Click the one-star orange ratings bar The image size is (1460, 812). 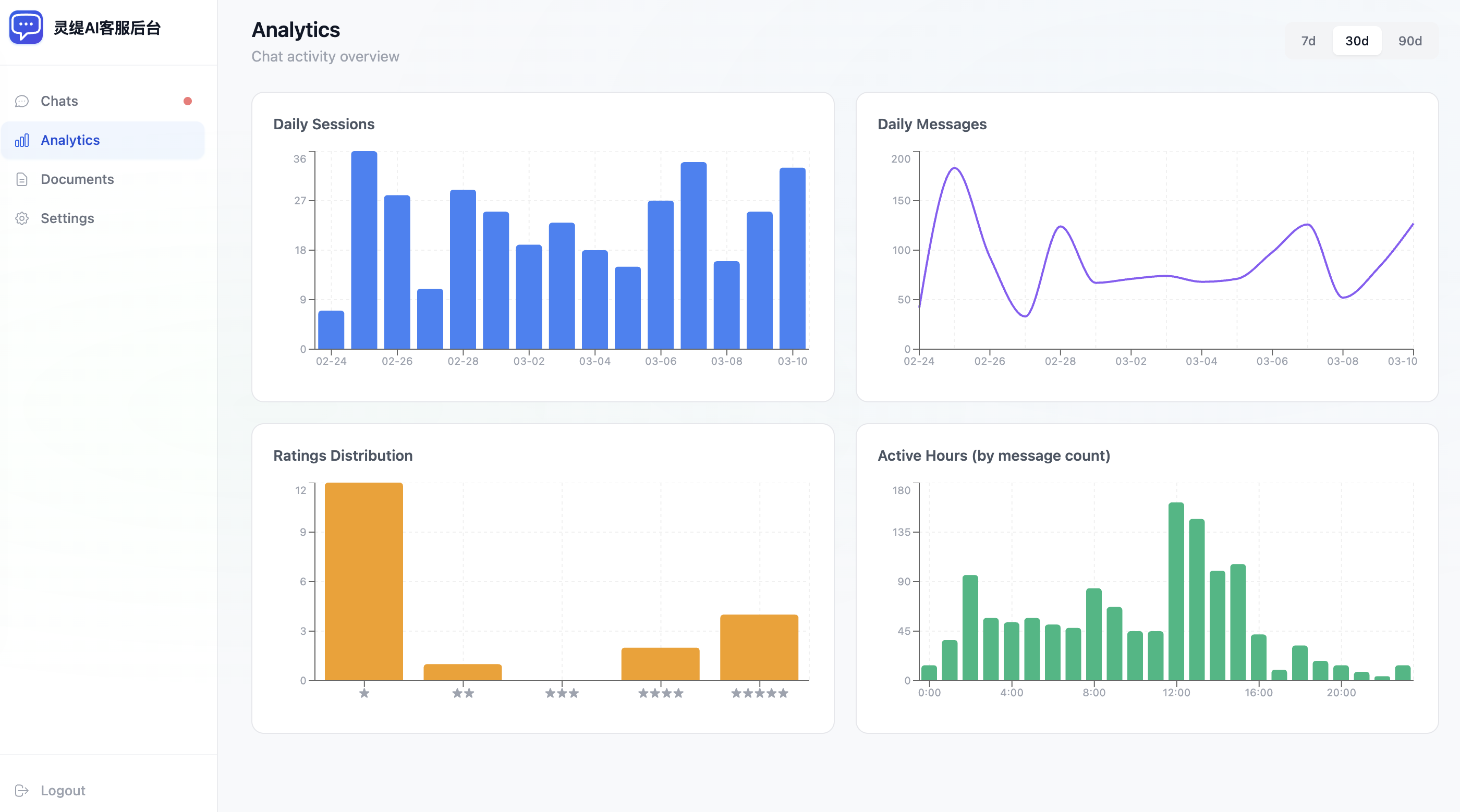[364, 581]
